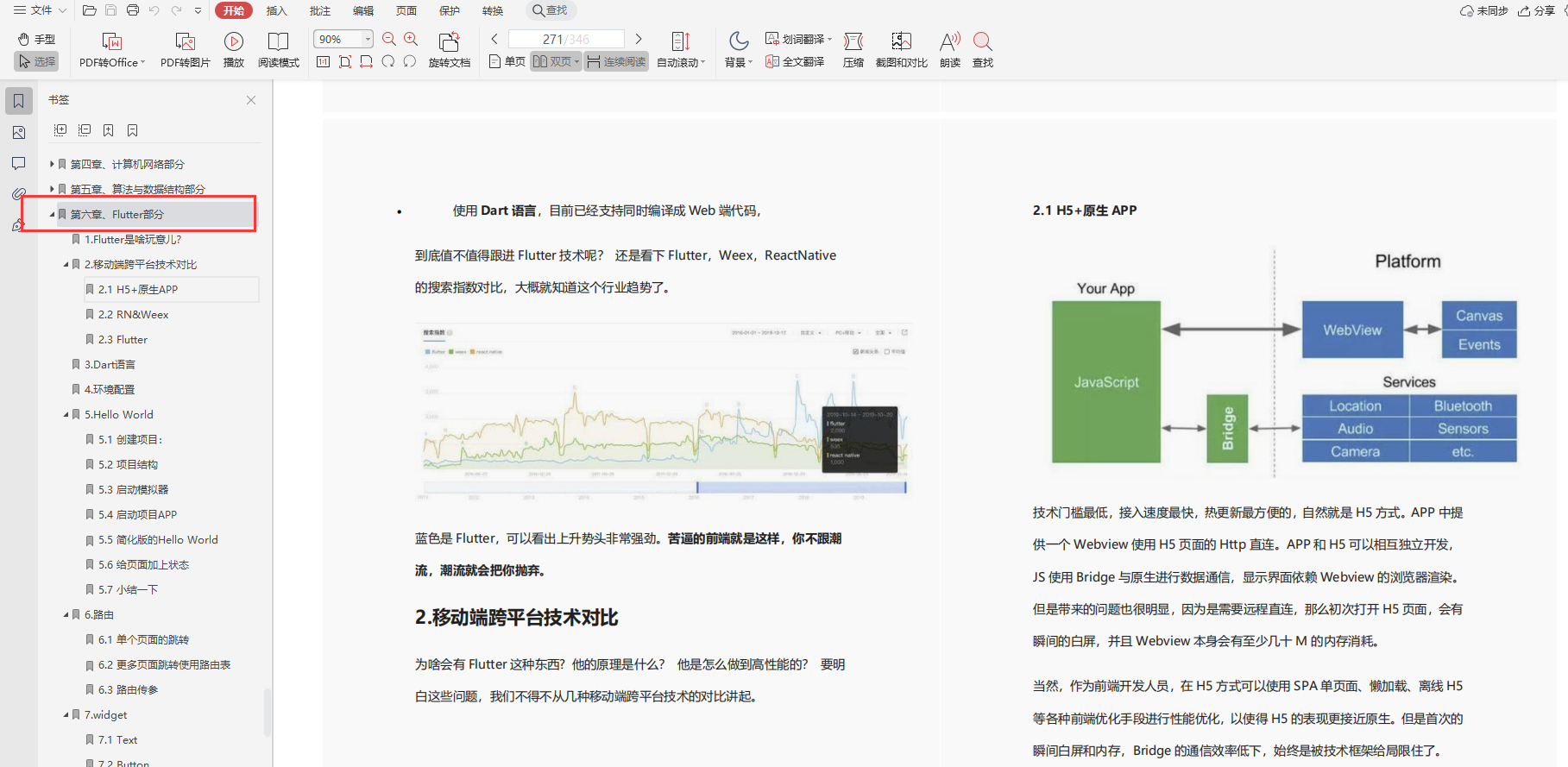Image resolution: width=1568 pixels, height=767 pixels.
Task: Open the 90% zoom level dropdown
Action: pyautogui.click(x=368, y=39)
